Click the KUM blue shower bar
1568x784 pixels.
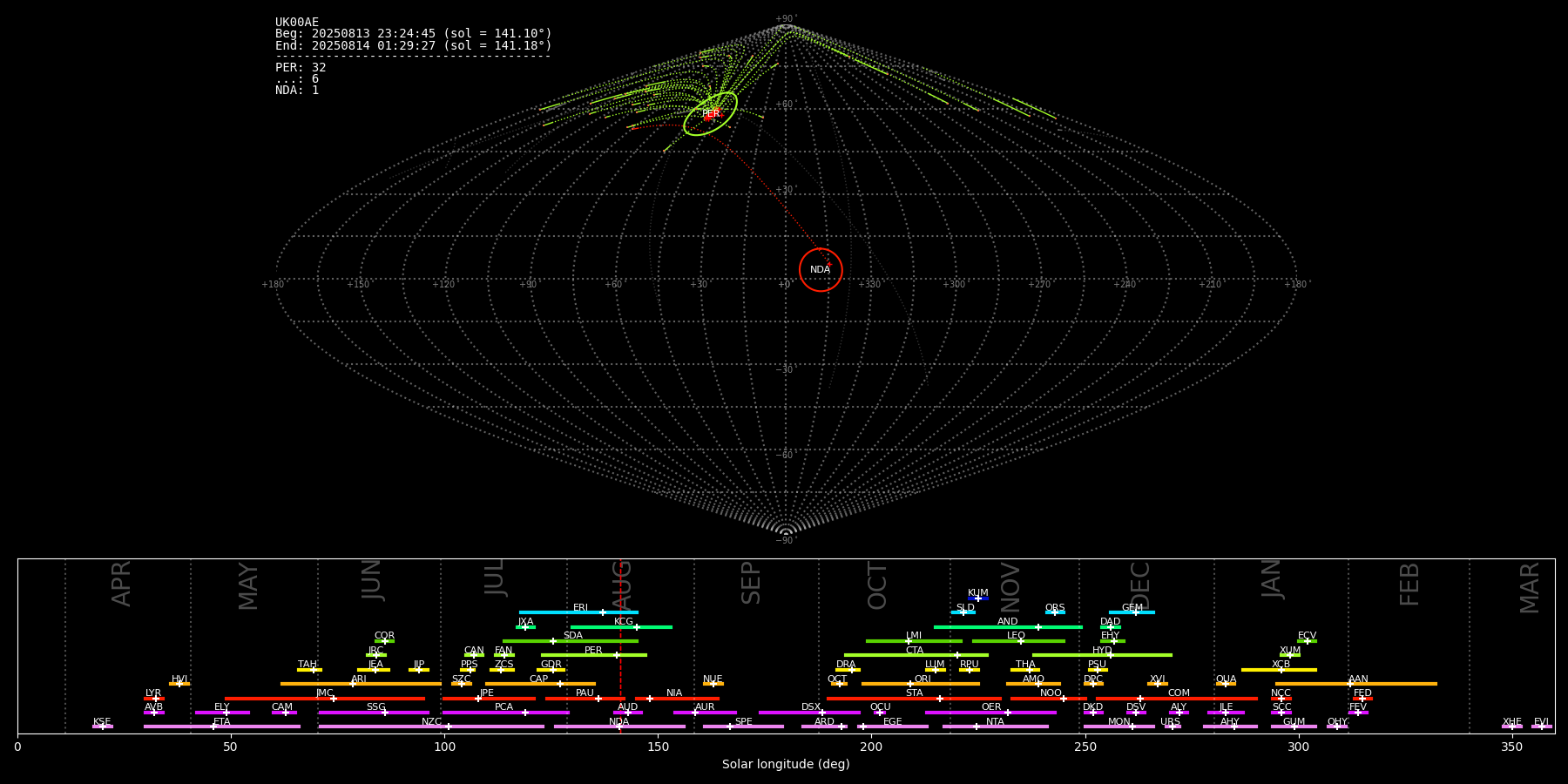(x=978, y=598)
